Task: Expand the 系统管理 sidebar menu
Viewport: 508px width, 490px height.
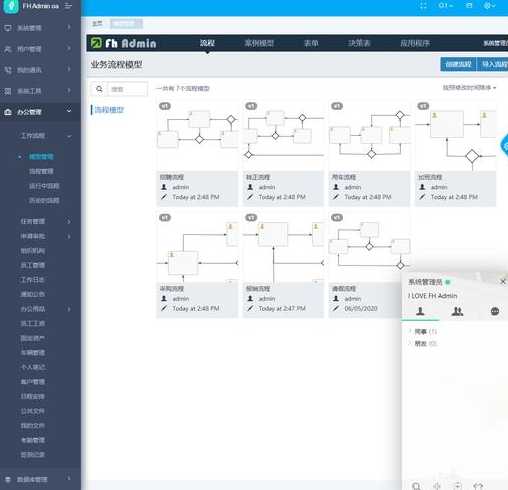Action: click(40, 28)
